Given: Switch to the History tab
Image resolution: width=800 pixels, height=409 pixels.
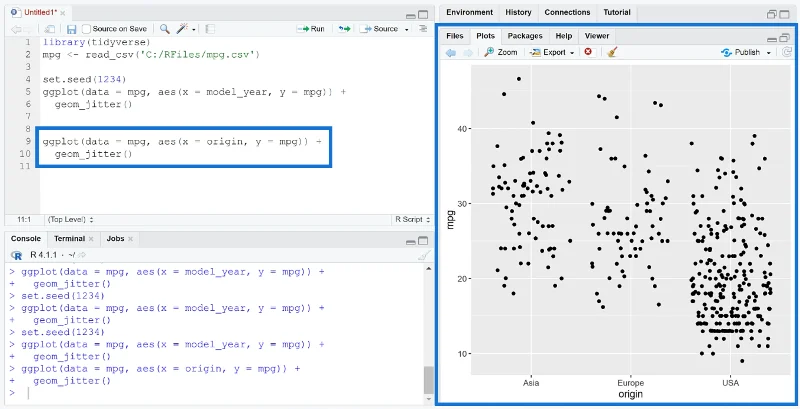Looking at the screenshot, I should [x=518, y=12].
